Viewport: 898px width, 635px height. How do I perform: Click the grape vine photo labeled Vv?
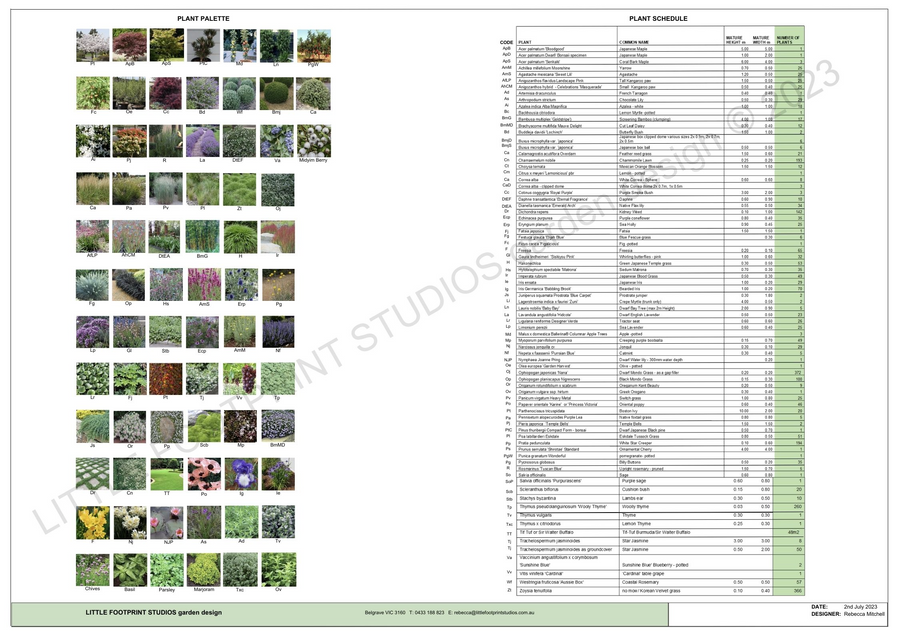pyautogui.click(x=240, y=377)
